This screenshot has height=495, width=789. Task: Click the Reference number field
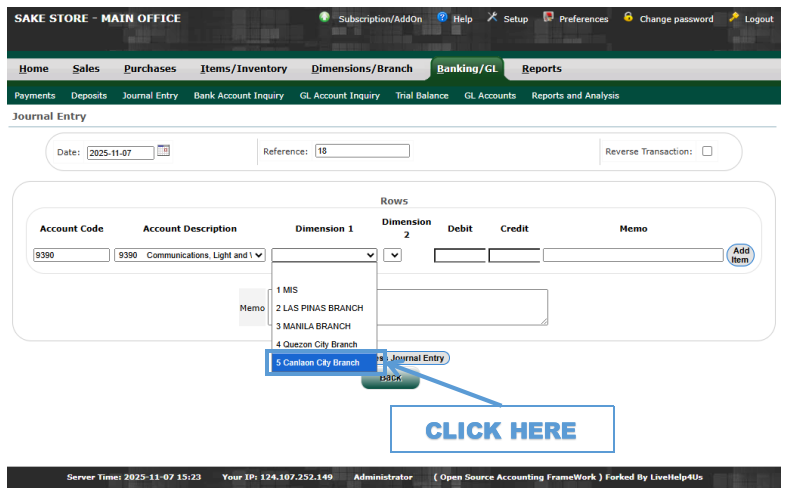coord(362,151)
